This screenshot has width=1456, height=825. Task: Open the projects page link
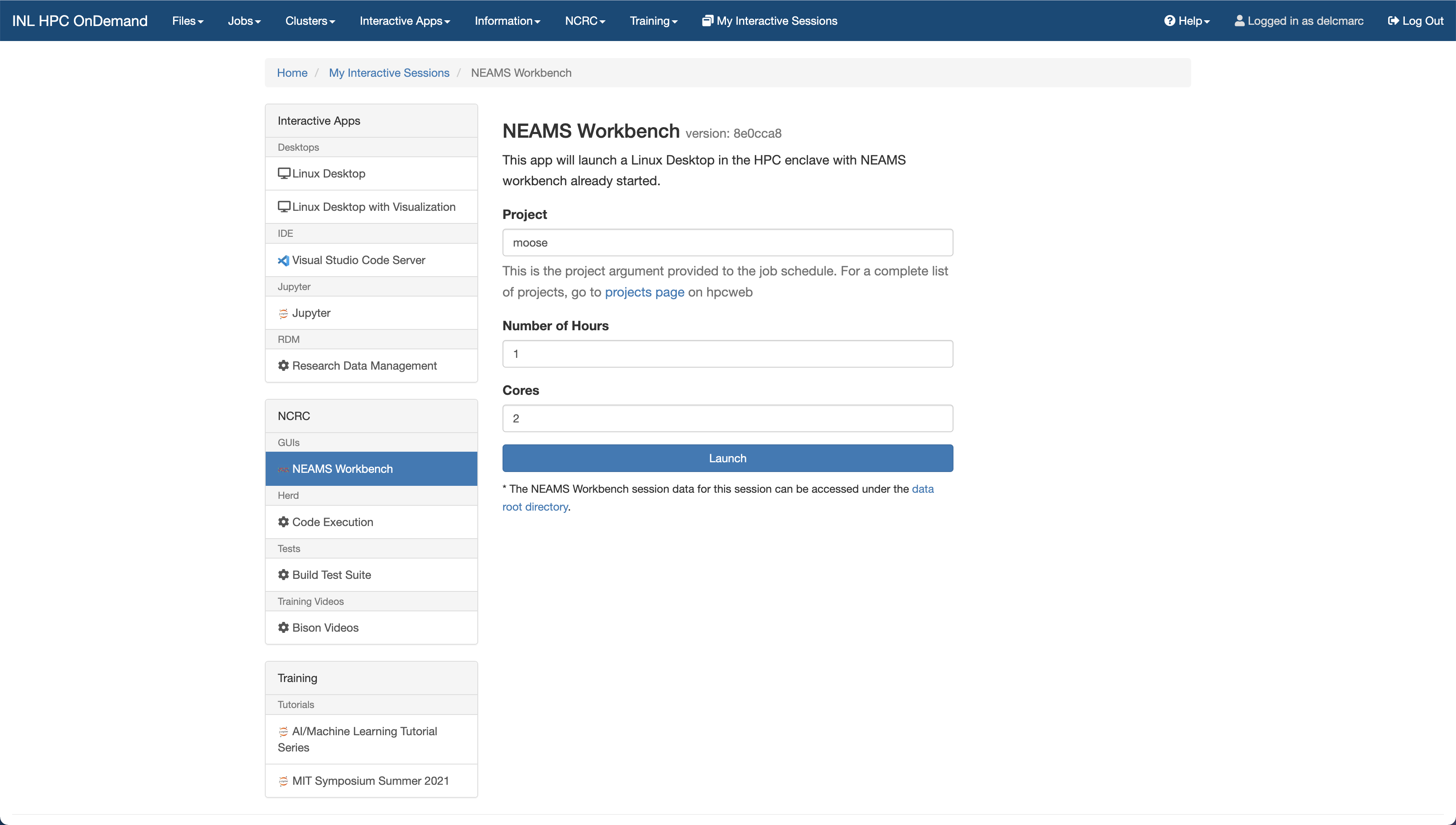click(645, 292)
